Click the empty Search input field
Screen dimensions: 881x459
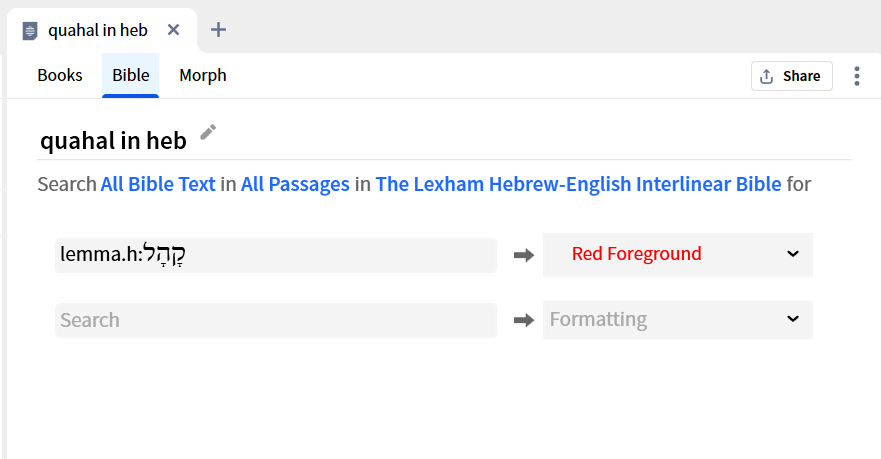(x=276, y=320)
